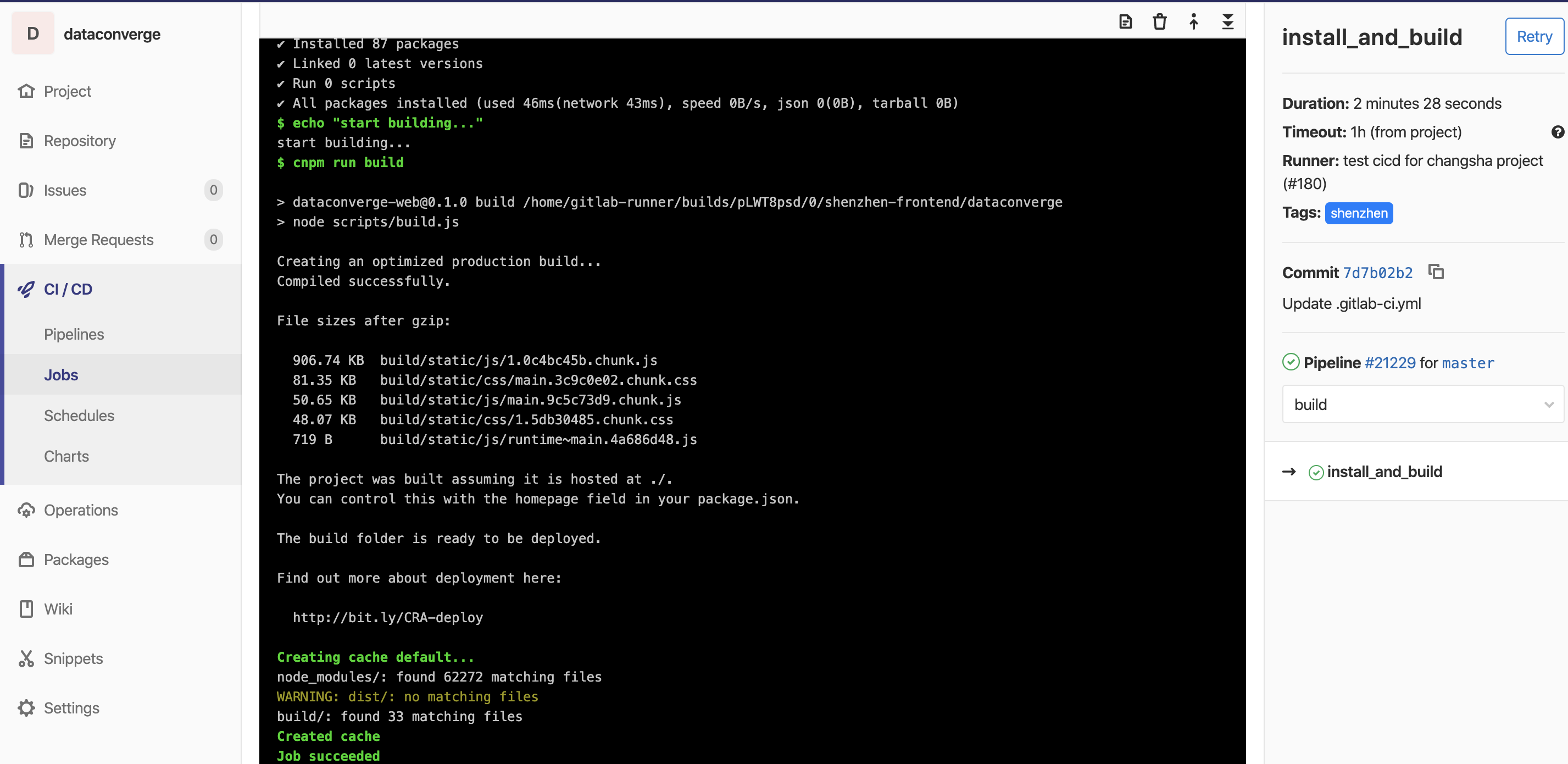This screenshot has height=764, width=1568.
Task: Select the install_and_build job entry
Action: coord(1383,472)
